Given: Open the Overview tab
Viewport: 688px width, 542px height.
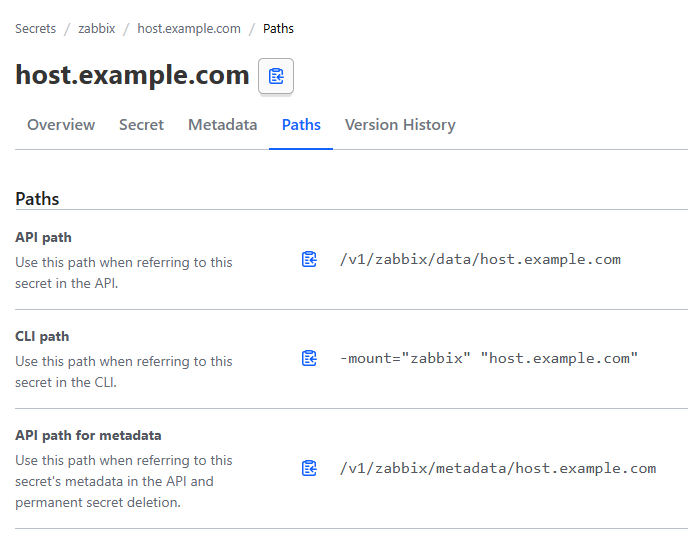Looking at the screenshot, I should point(61,125).
